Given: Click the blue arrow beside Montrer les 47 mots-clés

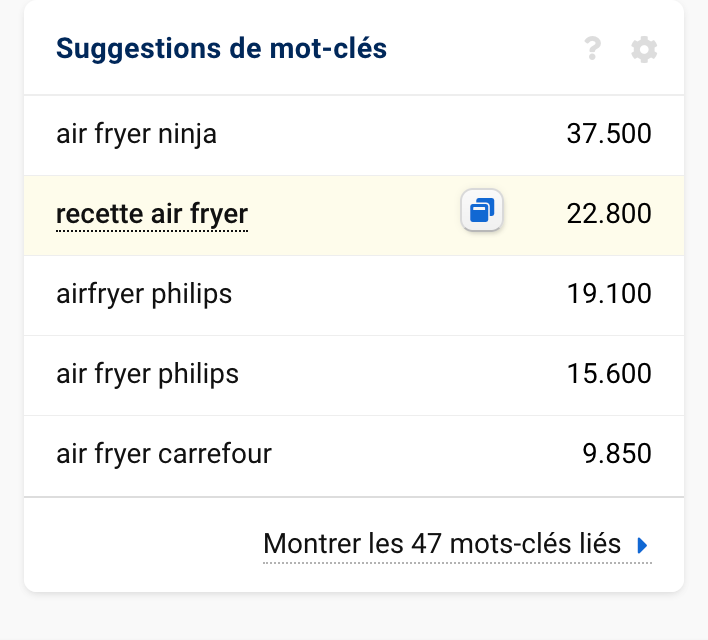Looking at the screenshot, I should (x=643, y=545).
